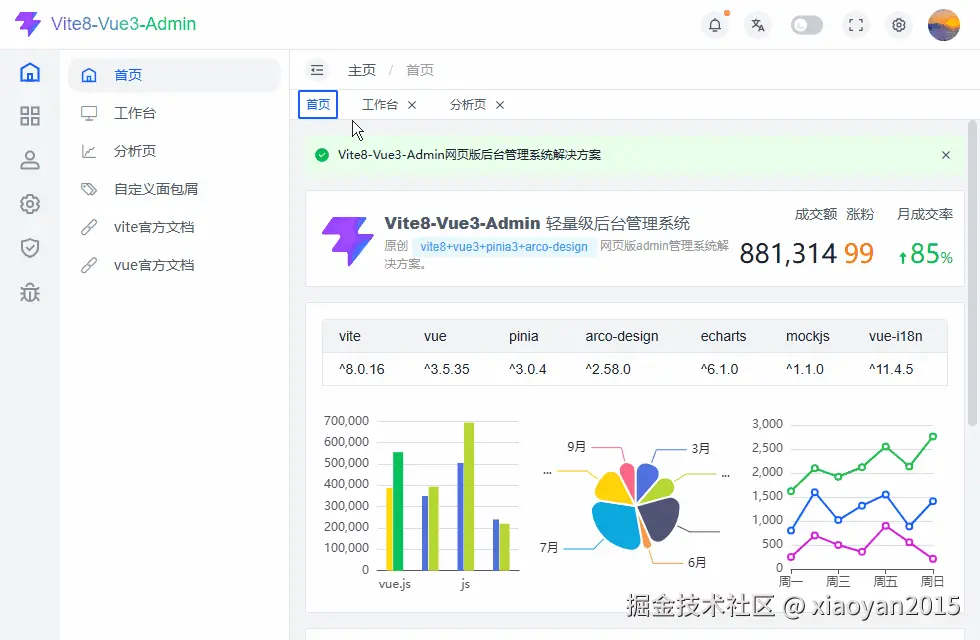Click the large lightning logo in info card
Viewport: 980px width, 640px height.
[x=348, y=241]
